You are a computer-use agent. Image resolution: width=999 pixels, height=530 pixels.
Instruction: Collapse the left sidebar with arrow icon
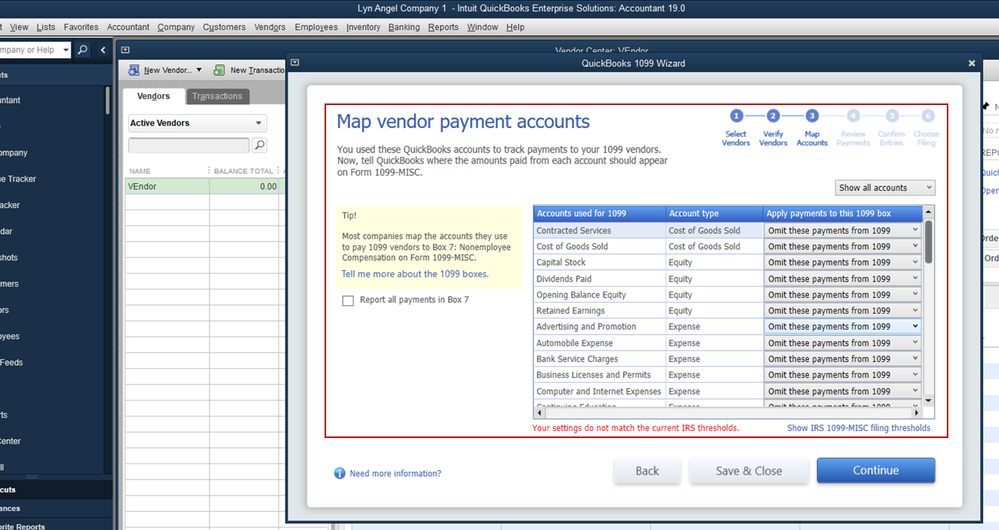103,50
